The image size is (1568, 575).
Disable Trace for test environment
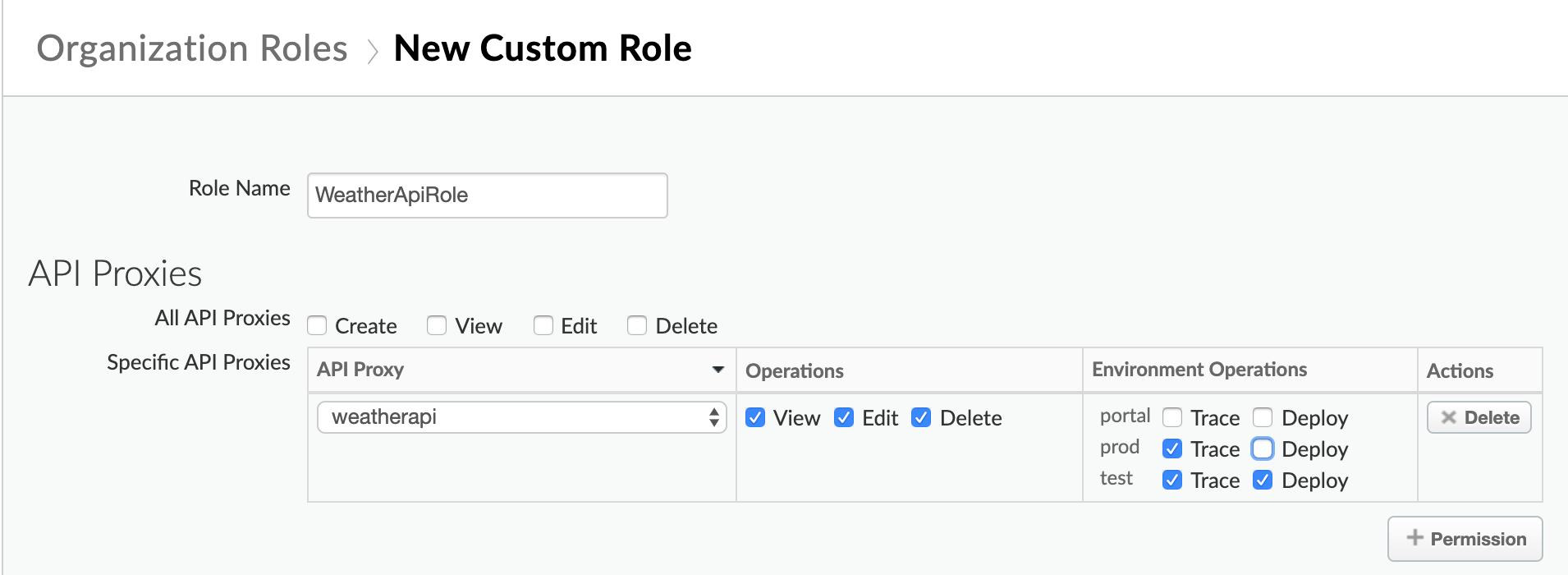click(x=1172, y=481)
